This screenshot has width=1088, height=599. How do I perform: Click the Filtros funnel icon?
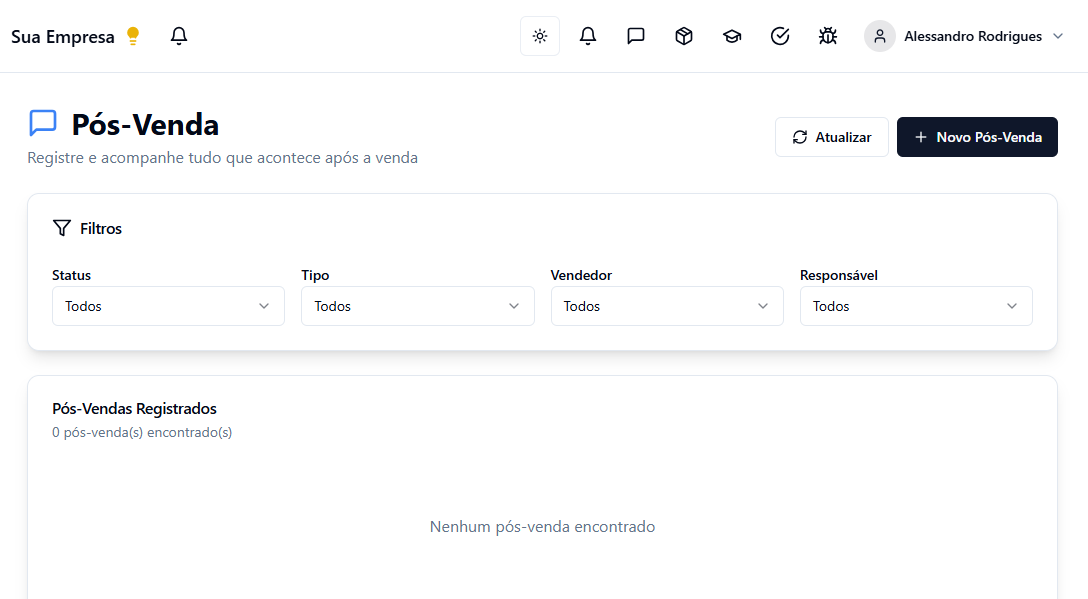coord(62,228)
